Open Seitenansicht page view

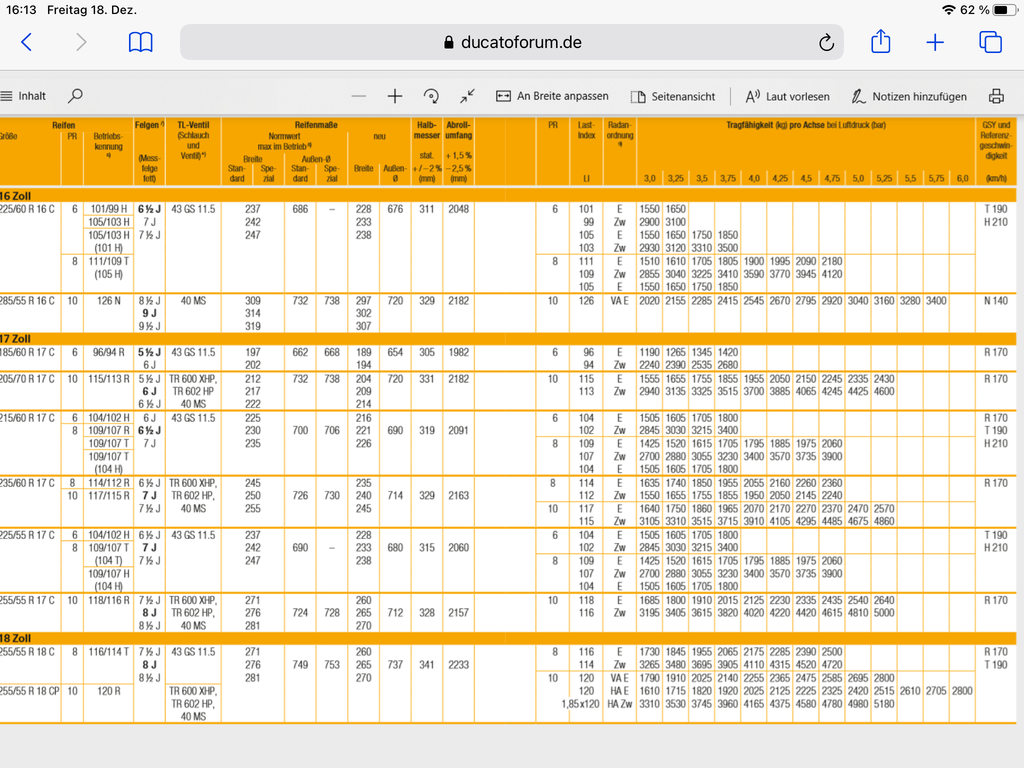point(673,96)
